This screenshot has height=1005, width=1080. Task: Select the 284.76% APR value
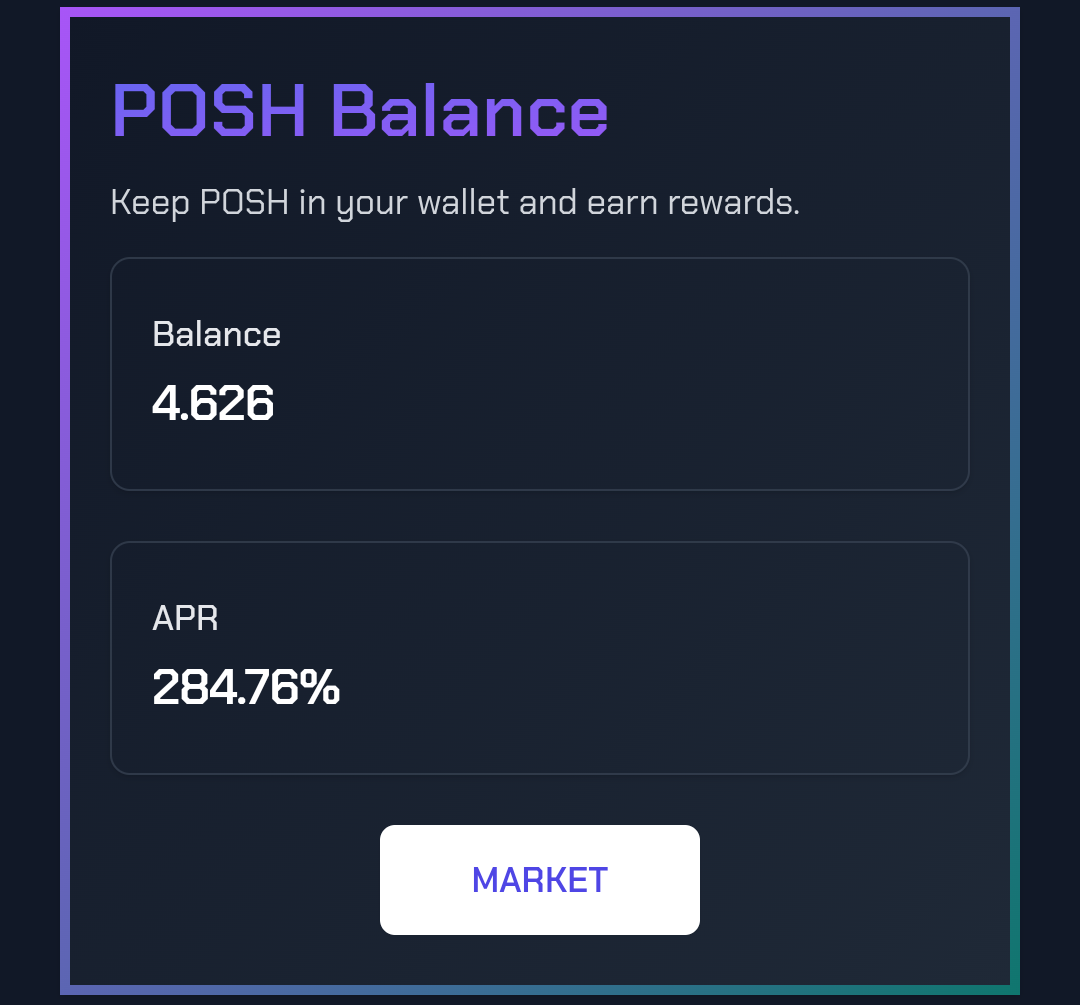tap(246, 687)
